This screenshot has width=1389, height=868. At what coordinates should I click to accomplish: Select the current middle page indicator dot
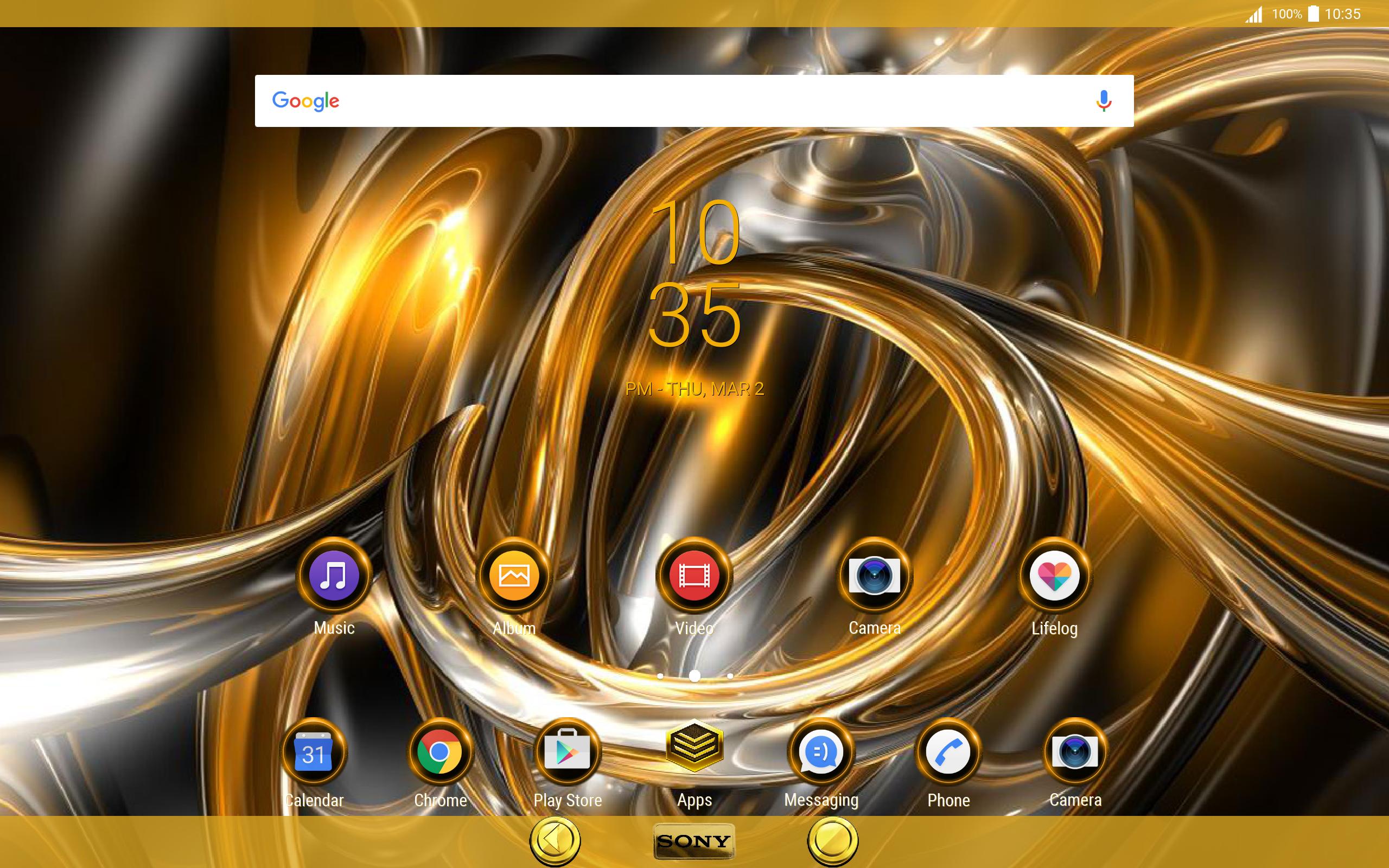click(x=694, y=676)
